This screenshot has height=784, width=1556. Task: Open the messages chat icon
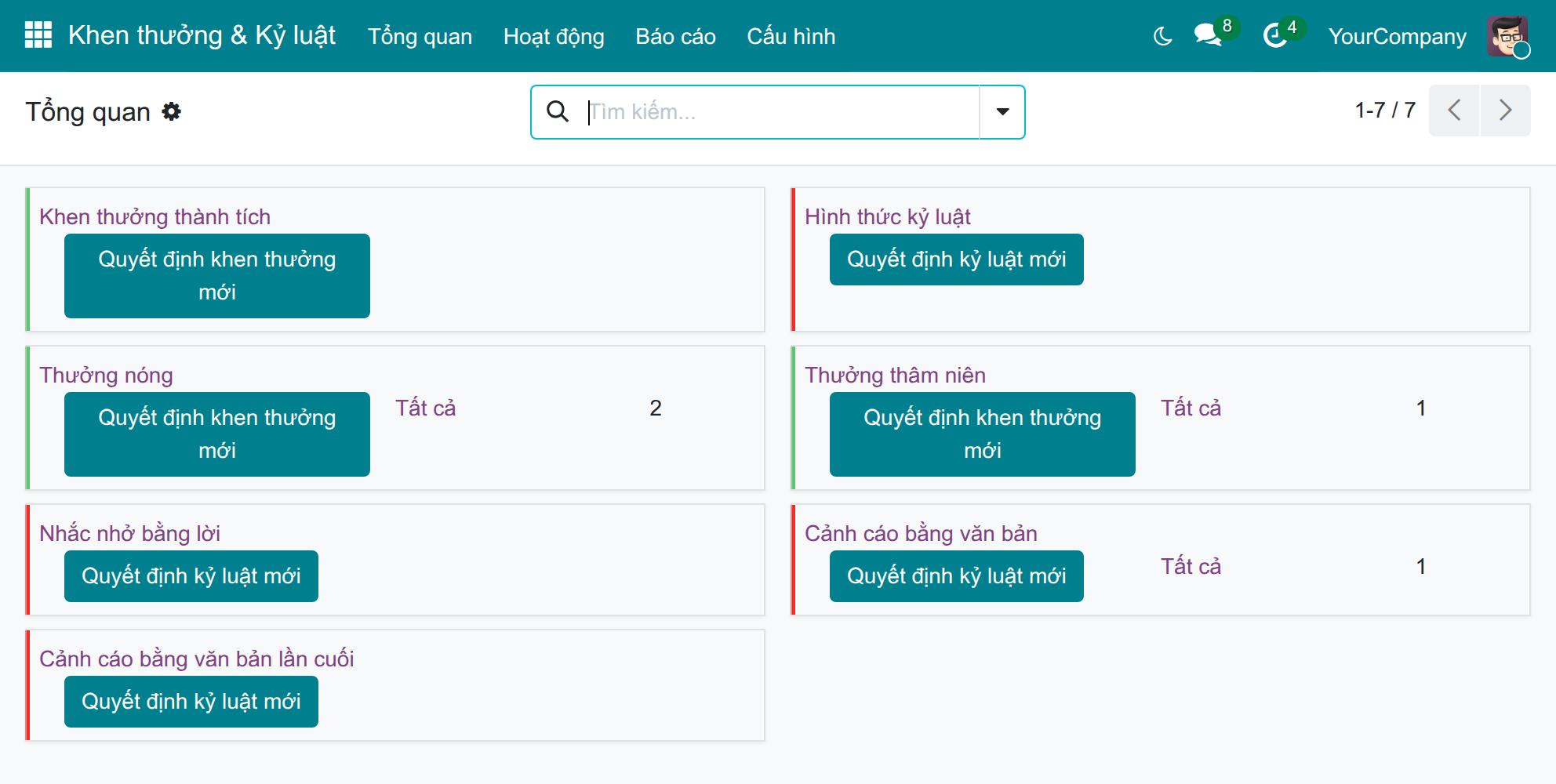[x=1208, y=35]
